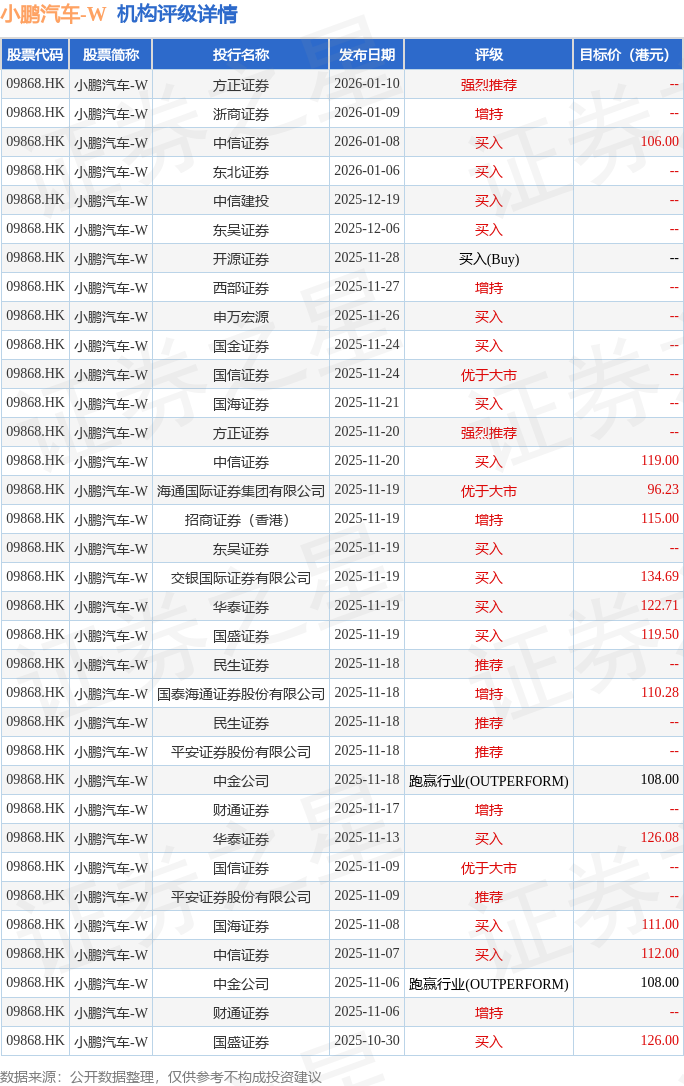
Task: Click the date cell 2025-11-26
Action: 367,316
